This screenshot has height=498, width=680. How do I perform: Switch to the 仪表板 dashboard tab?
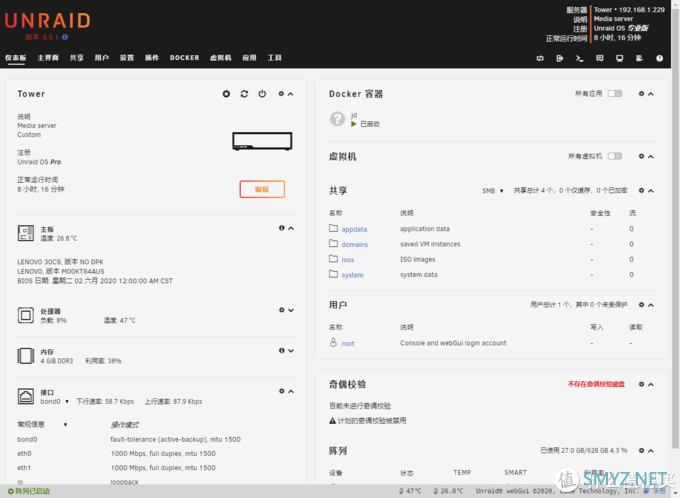(16, 58)
